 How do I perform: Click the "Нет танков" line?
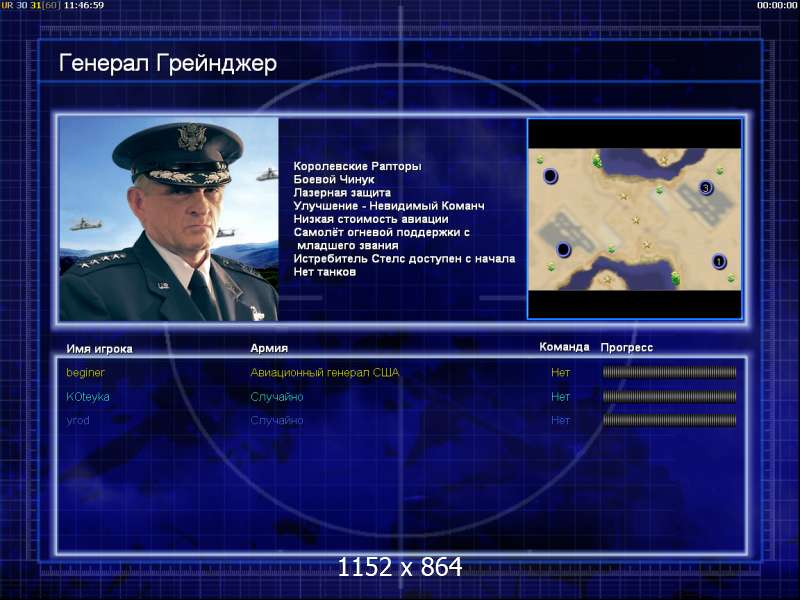tap(324, 272)
